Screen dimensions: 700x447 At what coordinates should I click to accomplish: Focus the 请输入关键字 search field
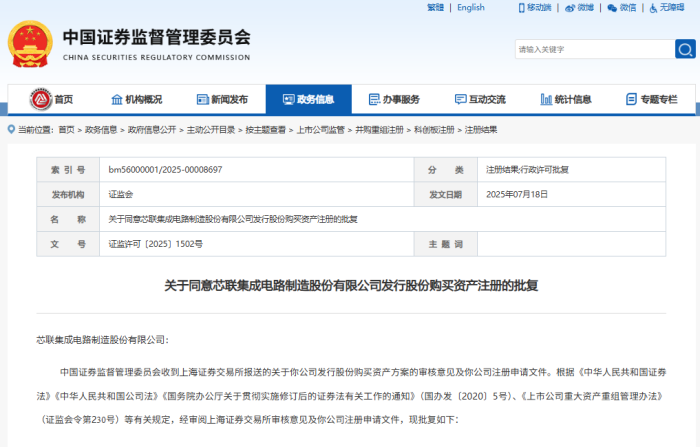[592, 49]
